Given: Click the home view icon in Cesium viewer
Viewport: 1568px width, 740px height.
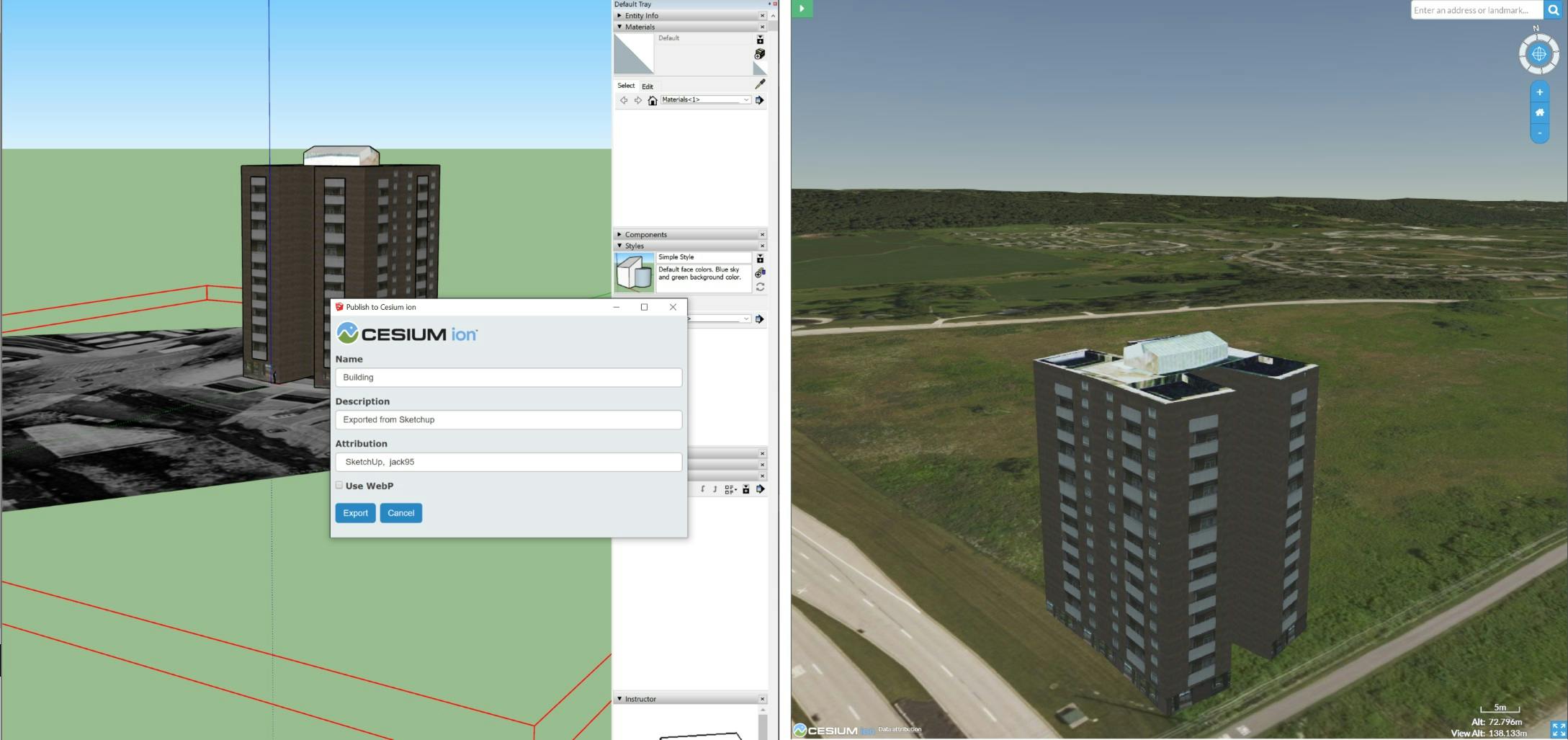Looking at the screenshot, I should click(1539, 112).
